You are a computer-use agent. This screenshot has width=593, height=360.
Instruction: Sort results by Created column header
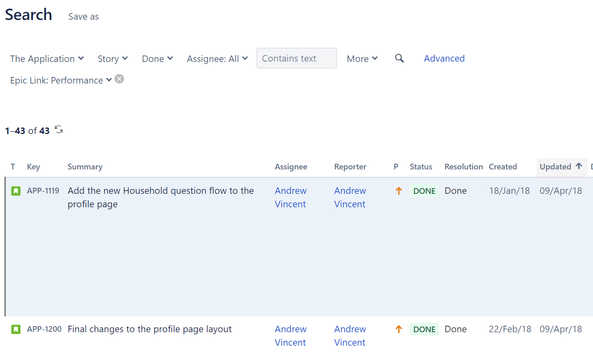(503, 167)
